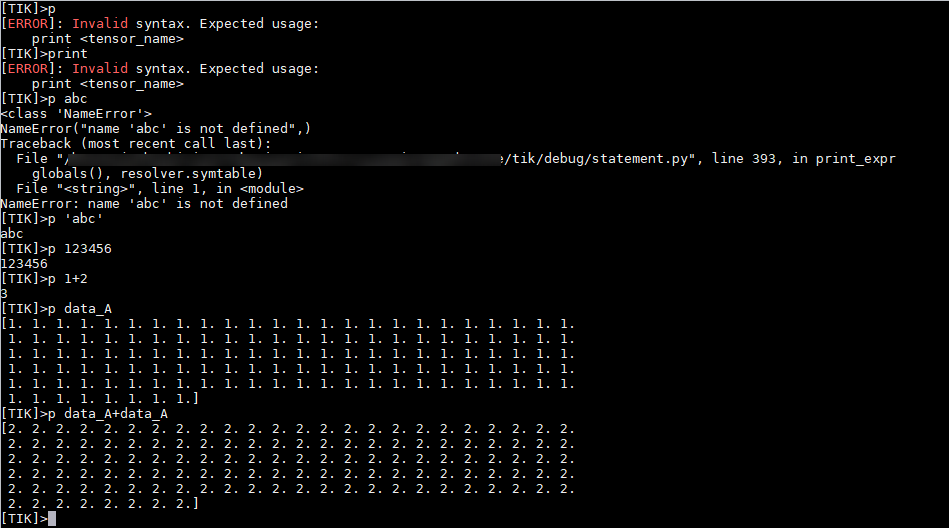Click the 'p data_A+data_A' command line
This screenshot has height=528, width=949.
[x=84, y=414]
